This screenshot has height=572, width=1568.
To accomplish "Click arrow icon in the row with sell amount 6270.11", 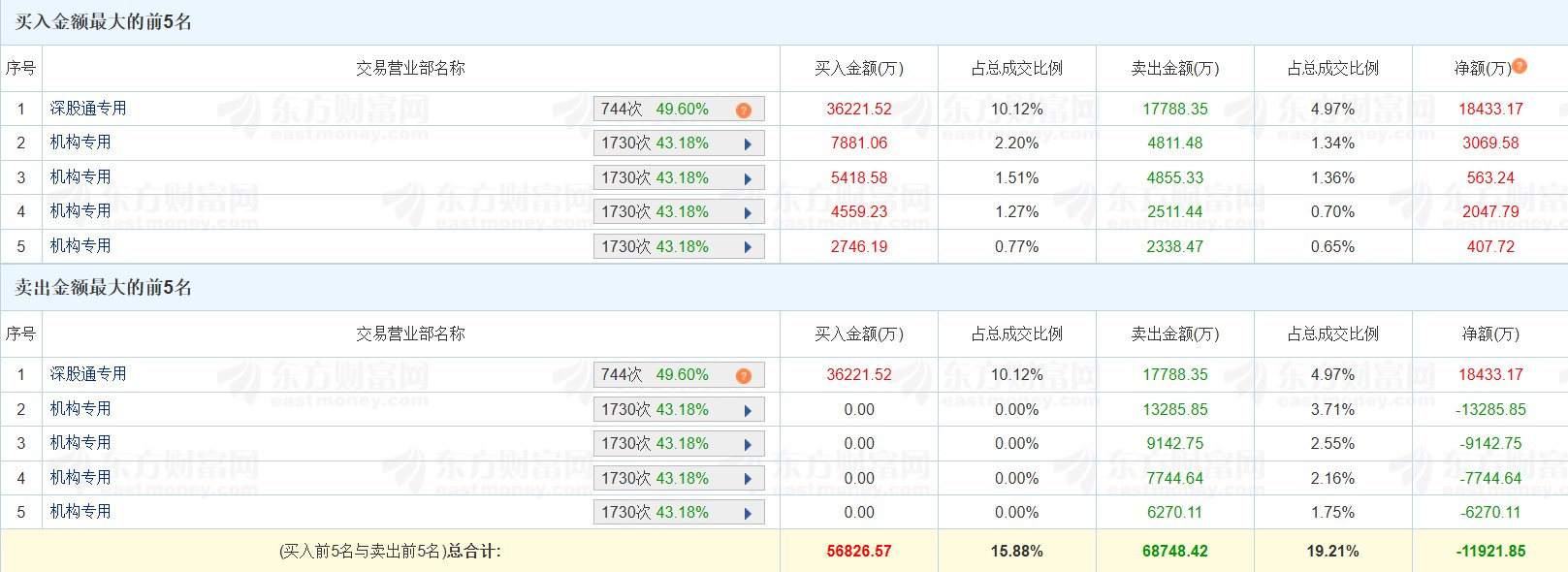I will [x=748, y=514].
